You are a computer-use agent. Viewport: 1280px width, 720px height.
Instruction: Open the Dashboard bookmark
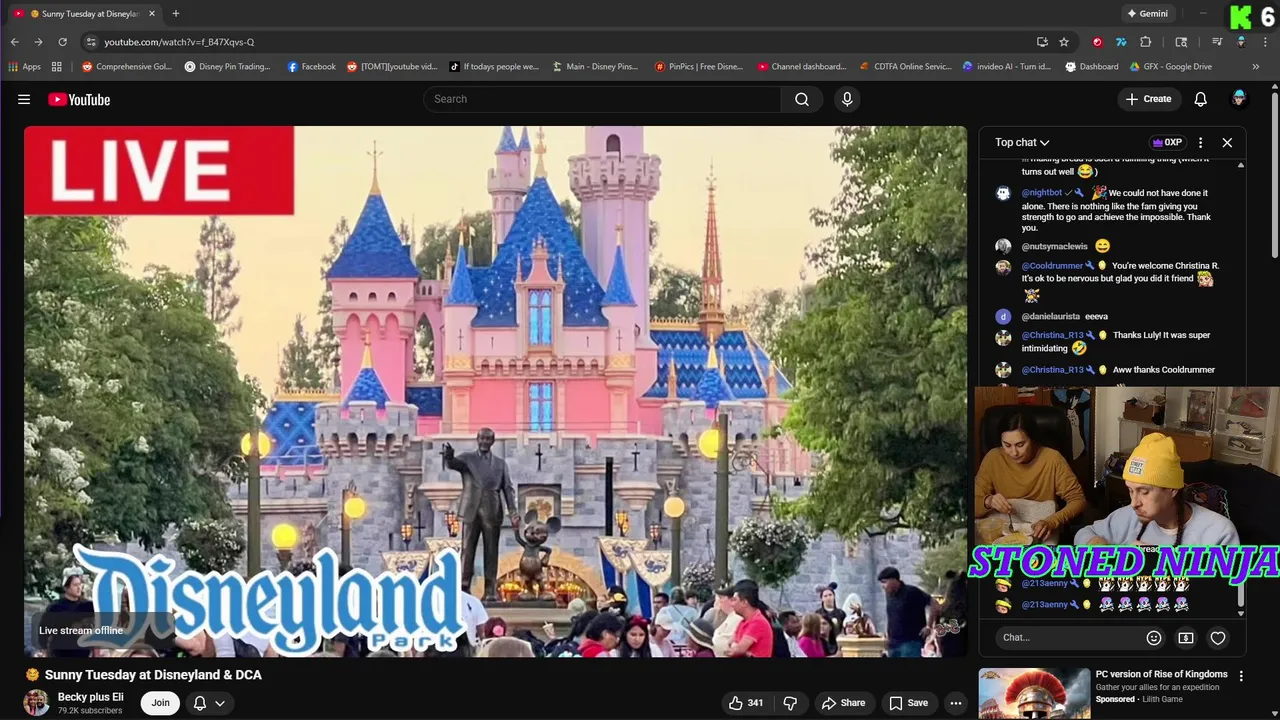pos(1092,67)
